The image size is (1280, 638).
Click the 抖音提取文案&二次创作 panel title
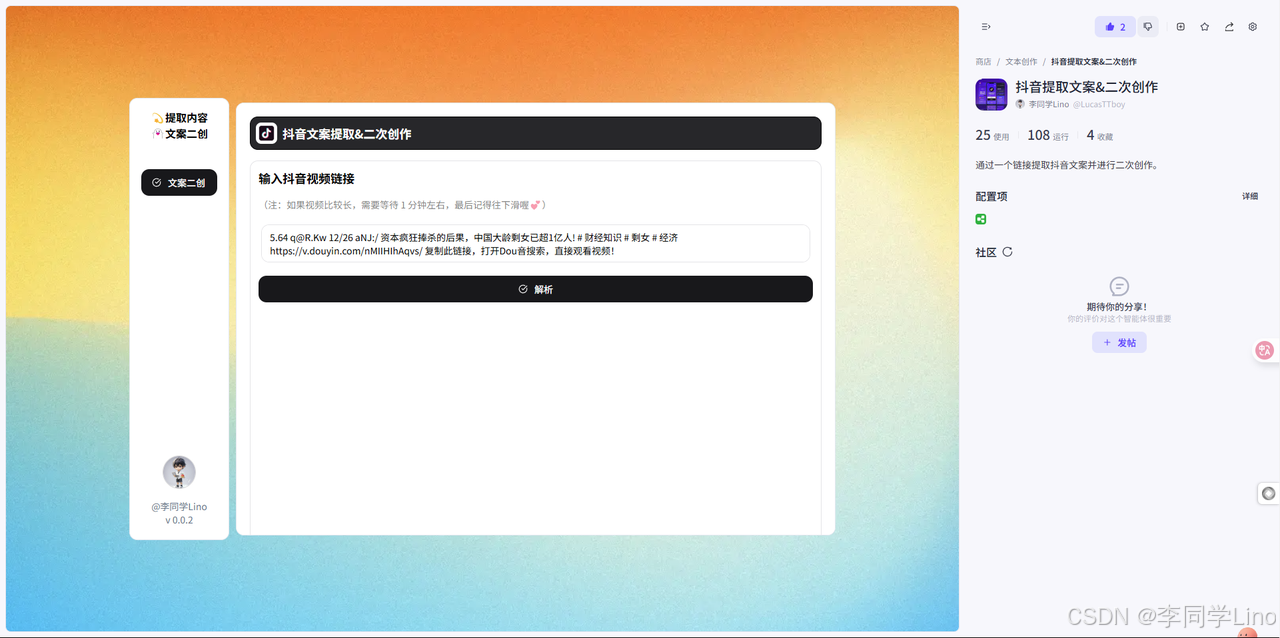[x=1086, y=87]
